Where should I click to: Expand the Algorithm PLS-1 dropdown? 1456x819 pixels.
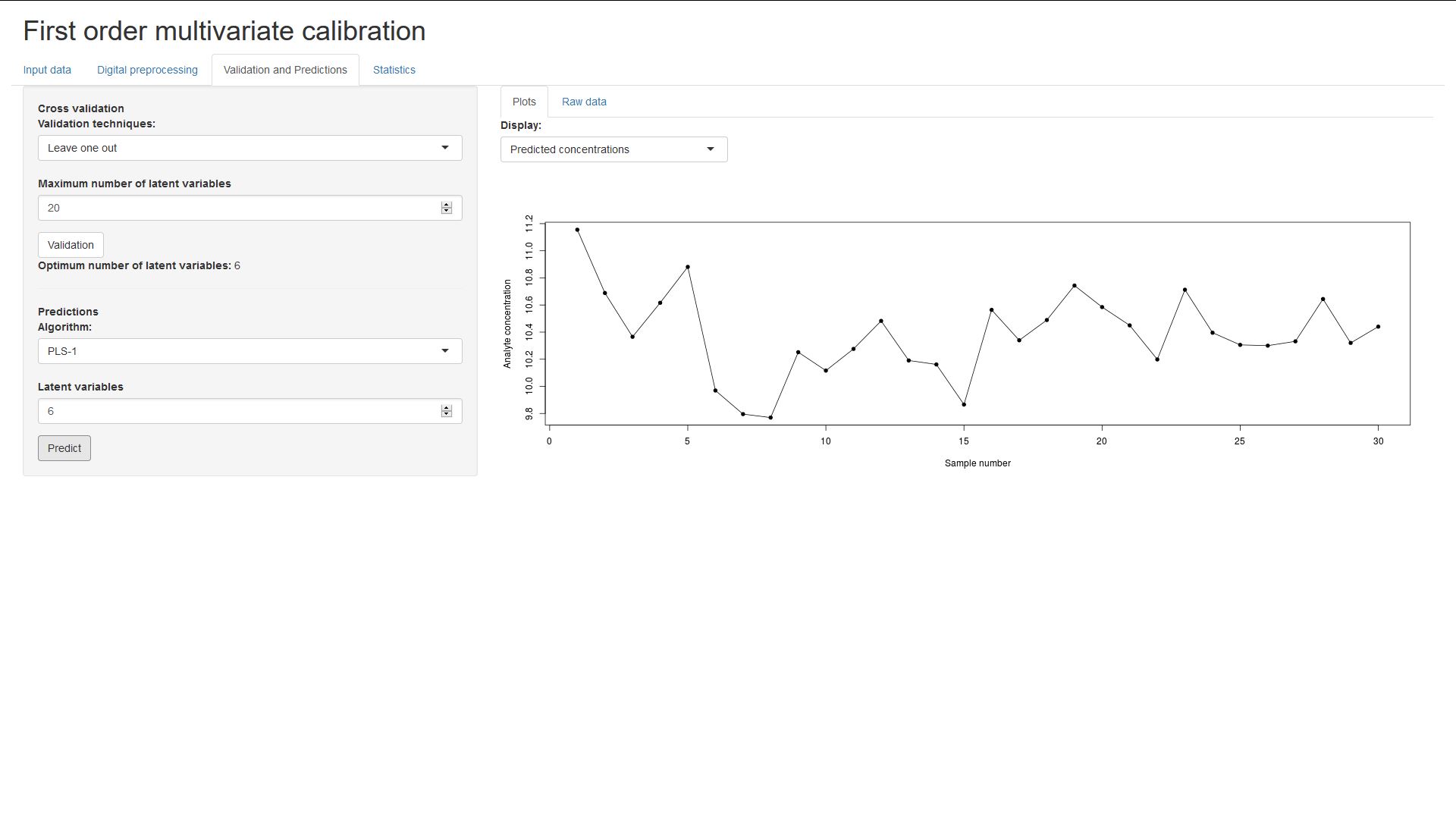pyautogui.click(x=249, y=351)
